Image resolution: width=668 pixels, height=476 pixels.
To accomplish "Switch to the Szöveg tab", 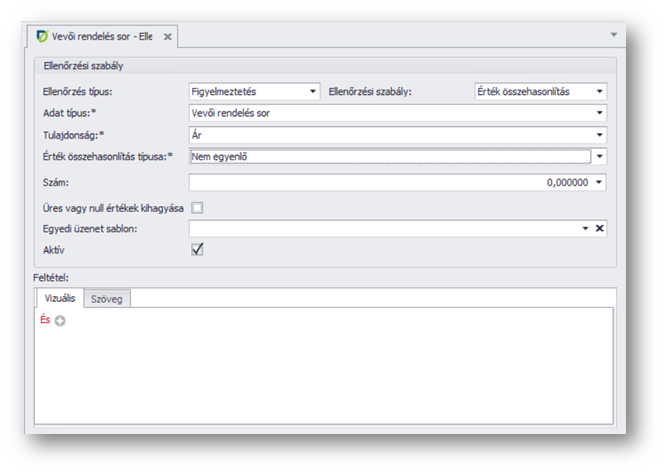I will coord(106,298).
